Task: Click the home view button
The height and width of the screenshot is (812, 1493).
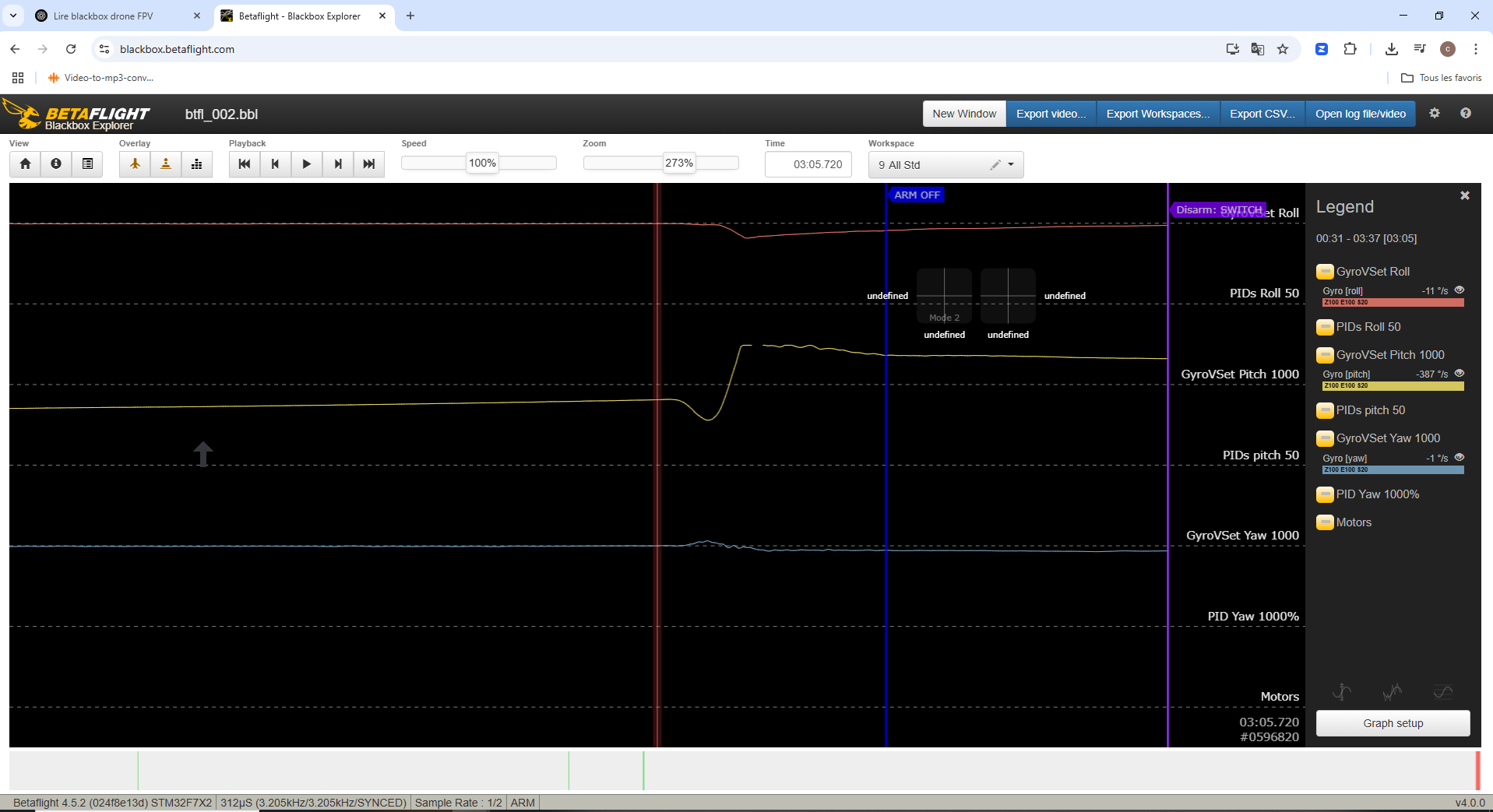Action: [x=25, y=163]
